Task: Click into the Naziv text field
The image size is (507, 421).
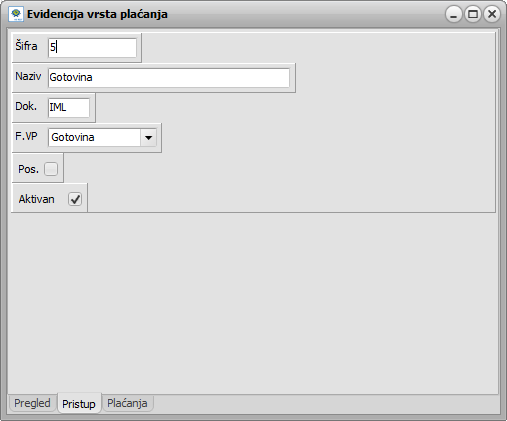Action: [169, 78]
